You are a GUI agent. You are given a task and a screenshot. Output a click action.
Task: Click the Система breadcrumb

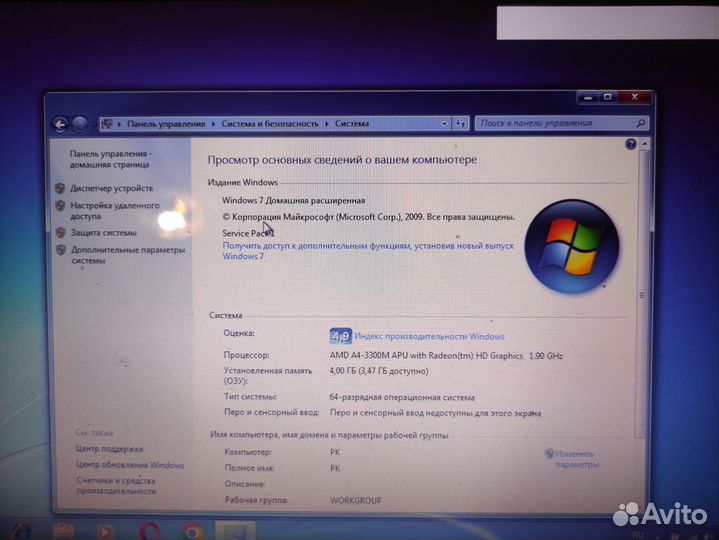(352, 123)
